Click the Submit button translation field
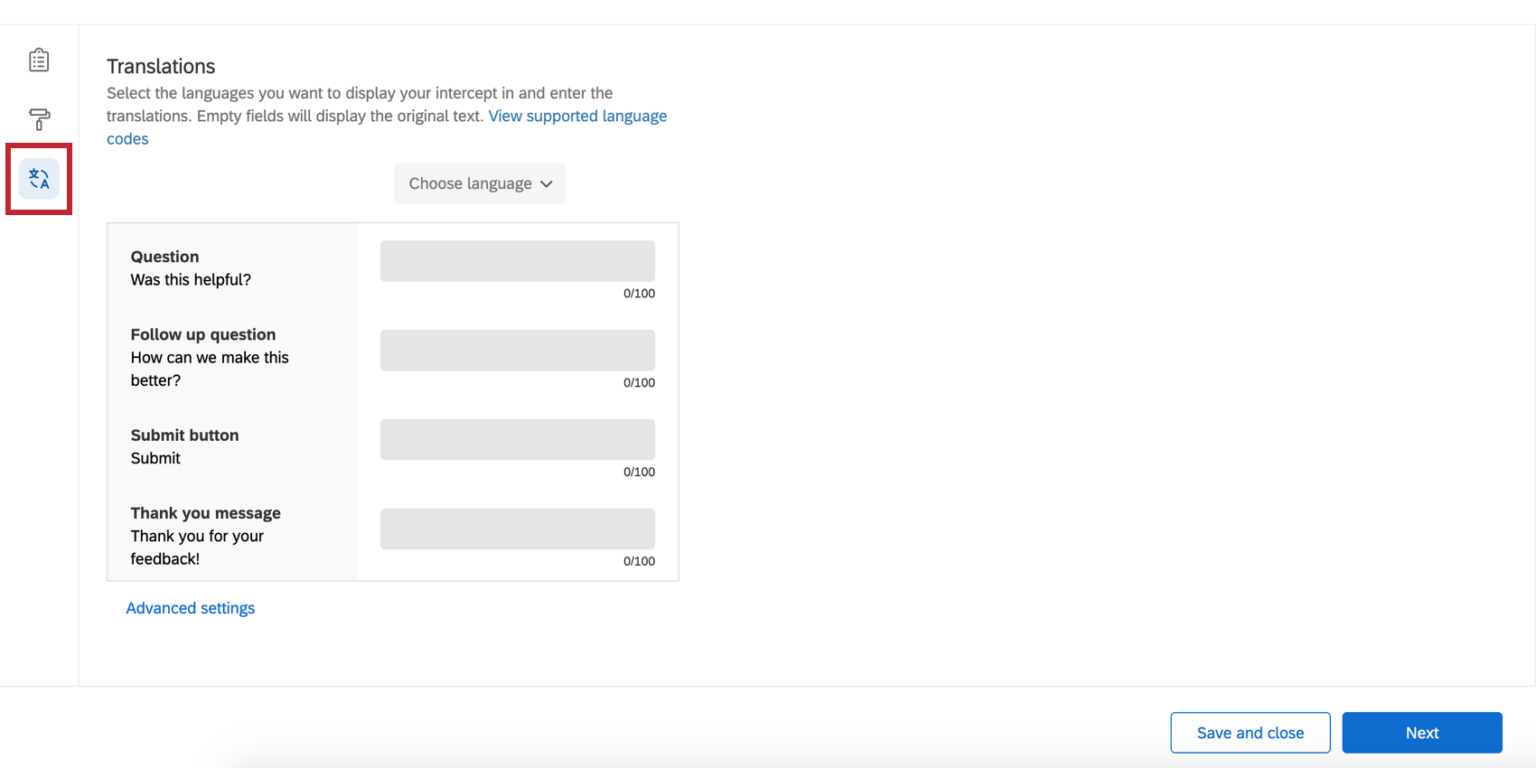 pos(517,439)
